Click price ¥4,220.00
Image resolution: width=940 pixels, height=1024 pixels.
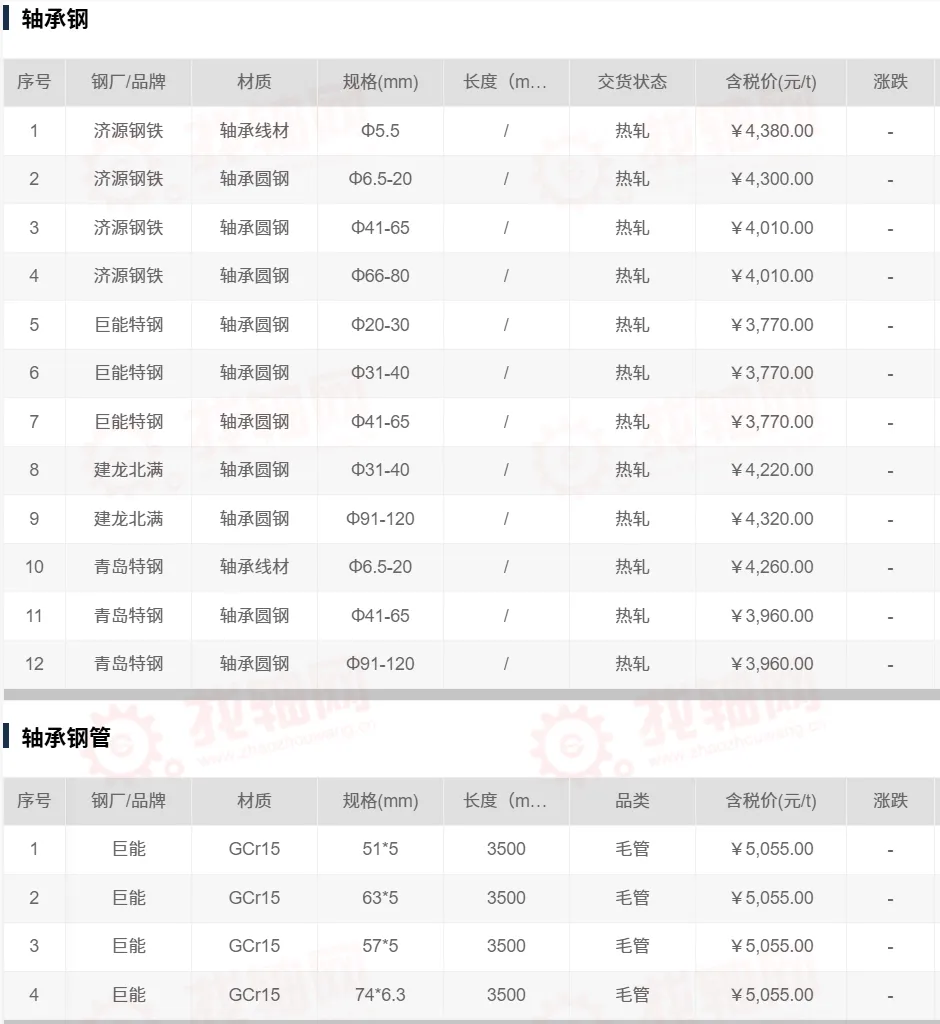point(771,470)
